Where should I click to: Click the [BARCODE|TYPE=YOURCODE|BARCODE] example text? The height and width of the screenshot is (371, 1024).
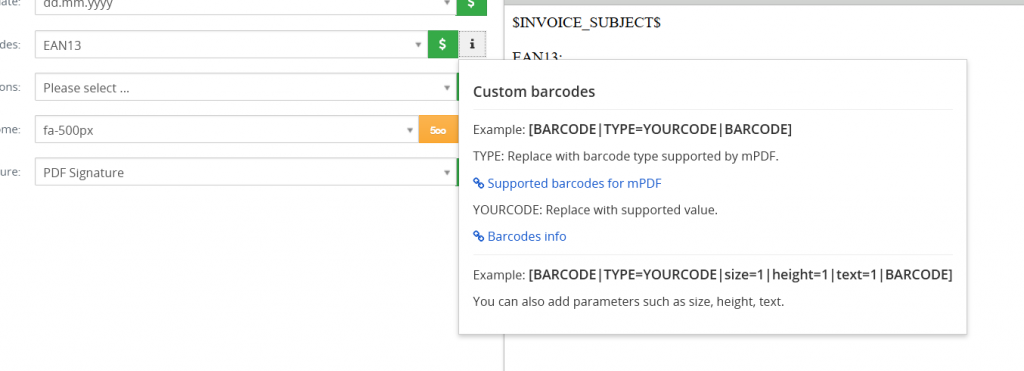click(x=660, y=129)
